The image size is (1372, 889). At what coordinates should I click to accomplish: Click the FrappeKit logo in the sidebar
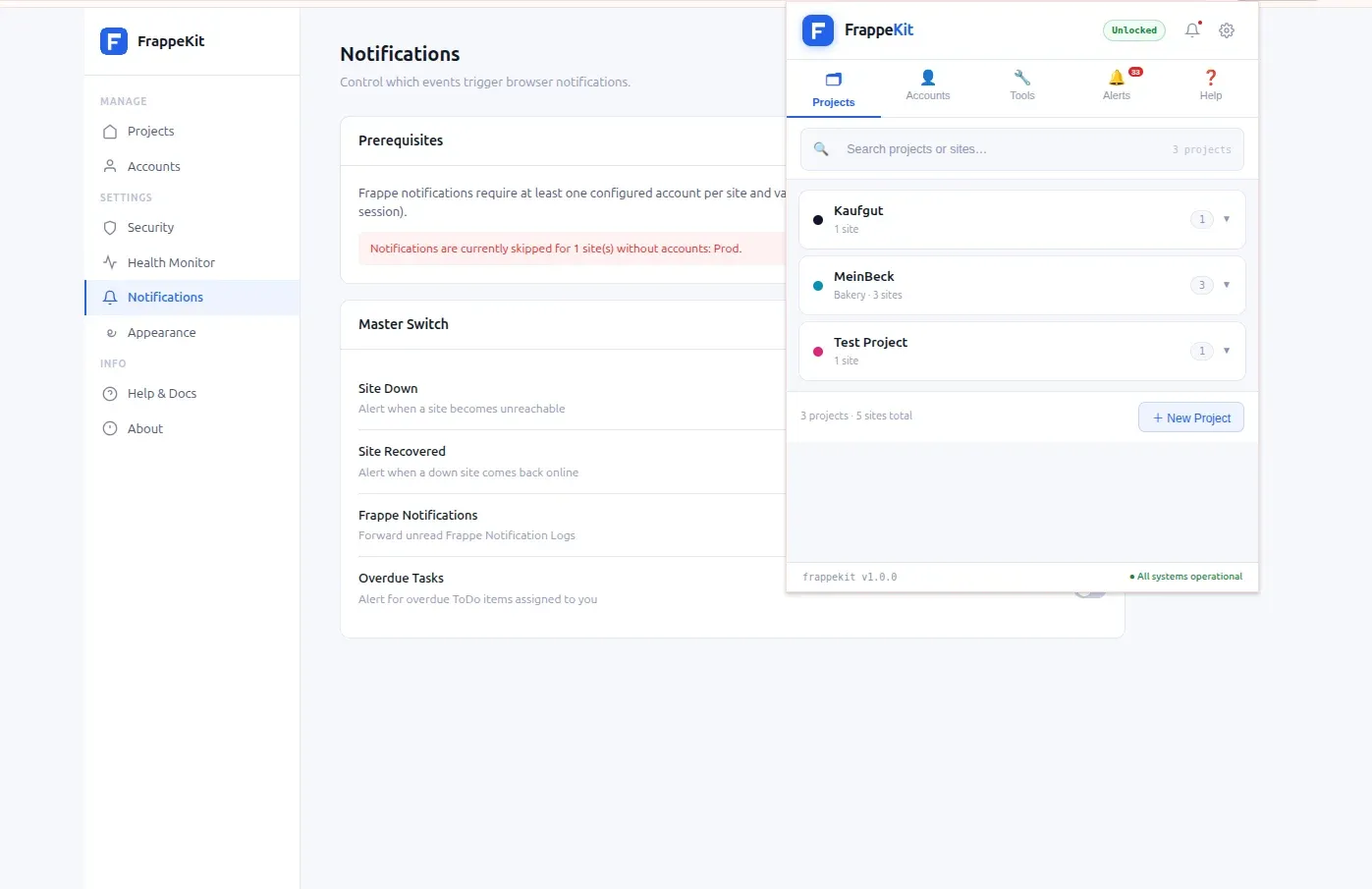tap(114, 41)
